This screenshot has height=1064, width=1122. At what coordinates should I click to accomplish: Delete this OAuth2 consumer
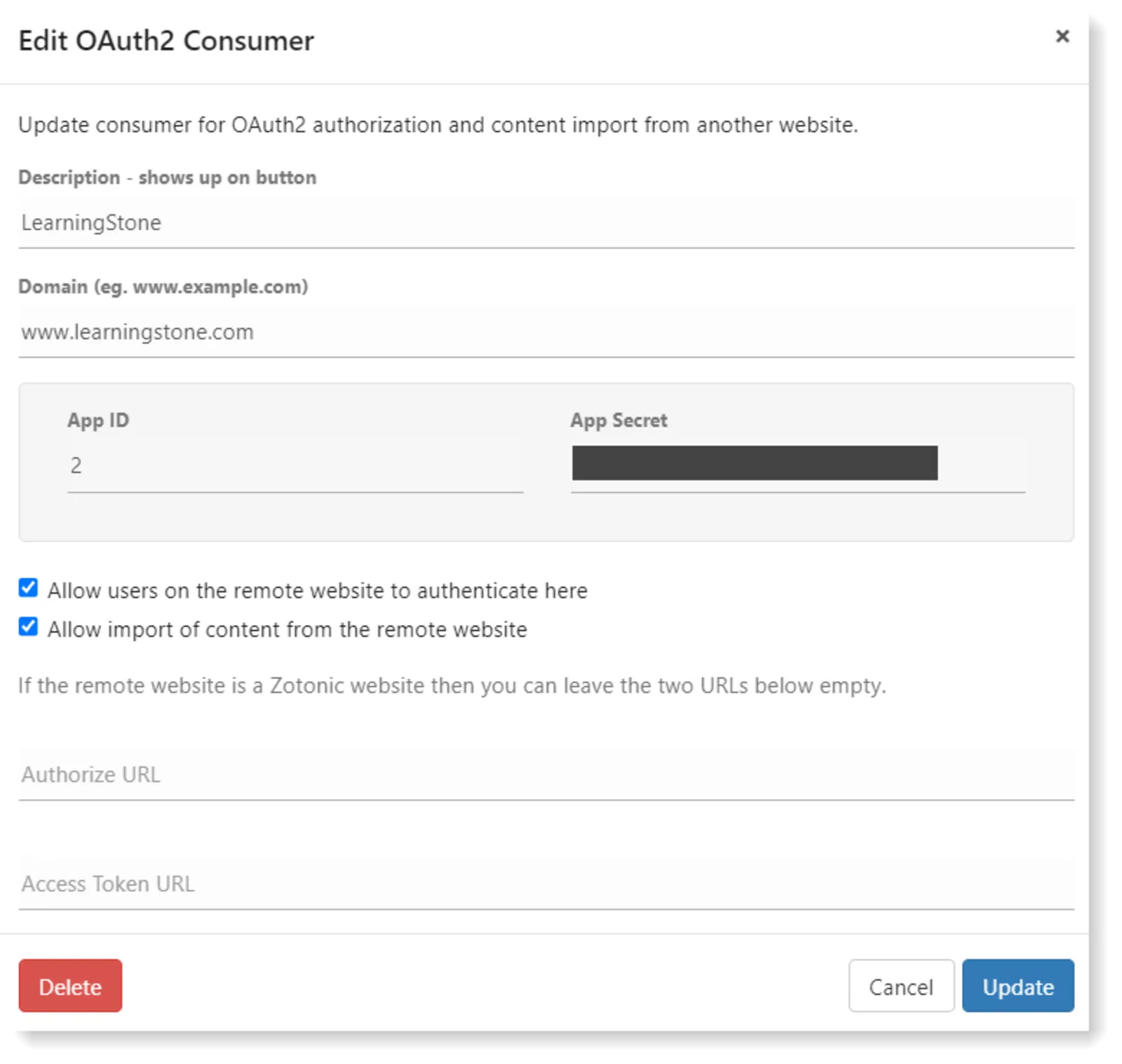70,986
